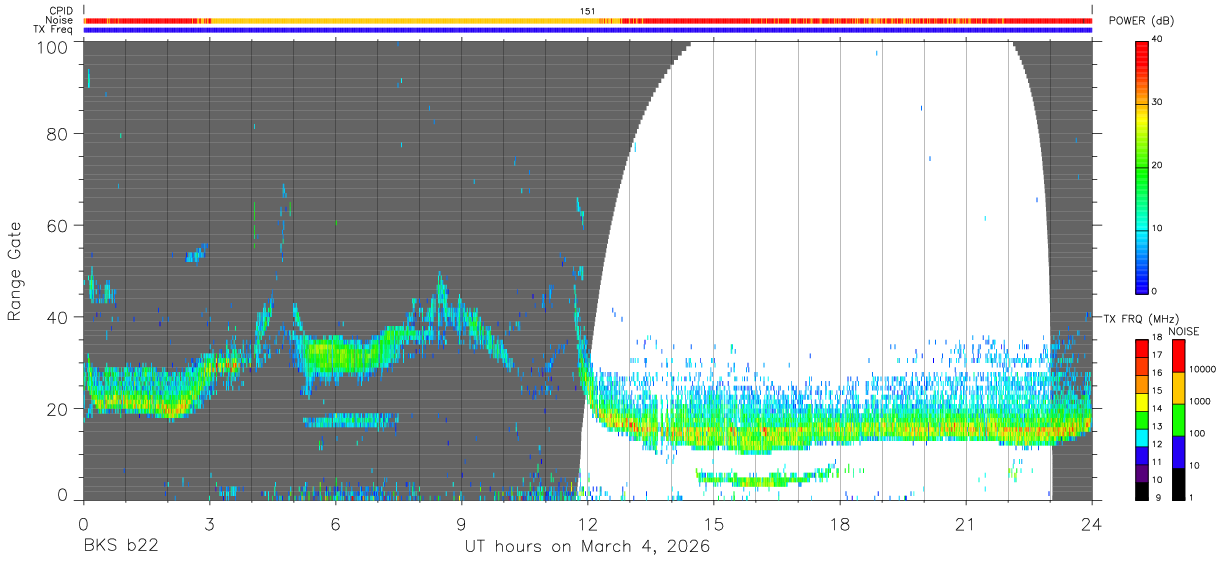Click the 100 label on NOISE scale

tap(1199, 433)
